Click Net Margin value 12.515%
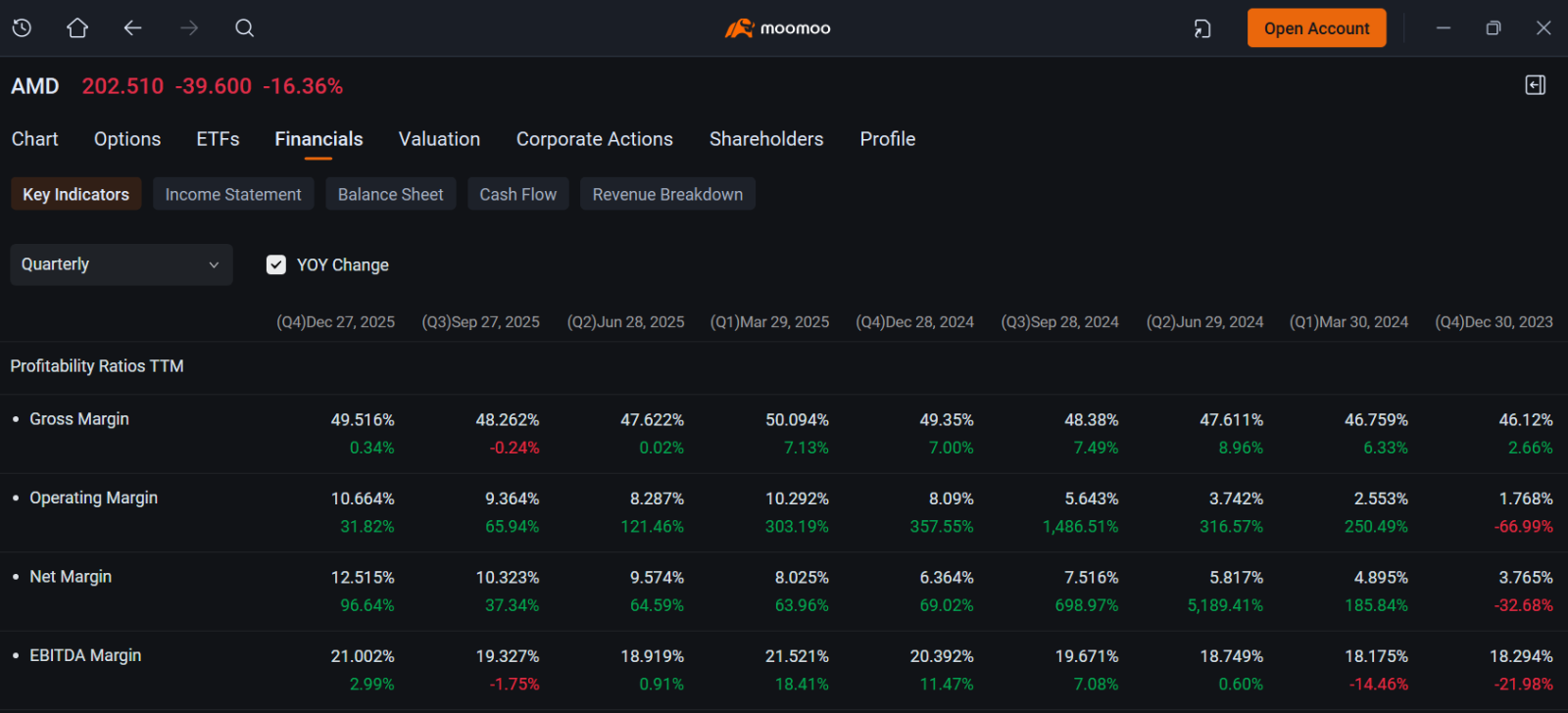The height and width of the screenshot is (713, 1568). coord(363,578)
